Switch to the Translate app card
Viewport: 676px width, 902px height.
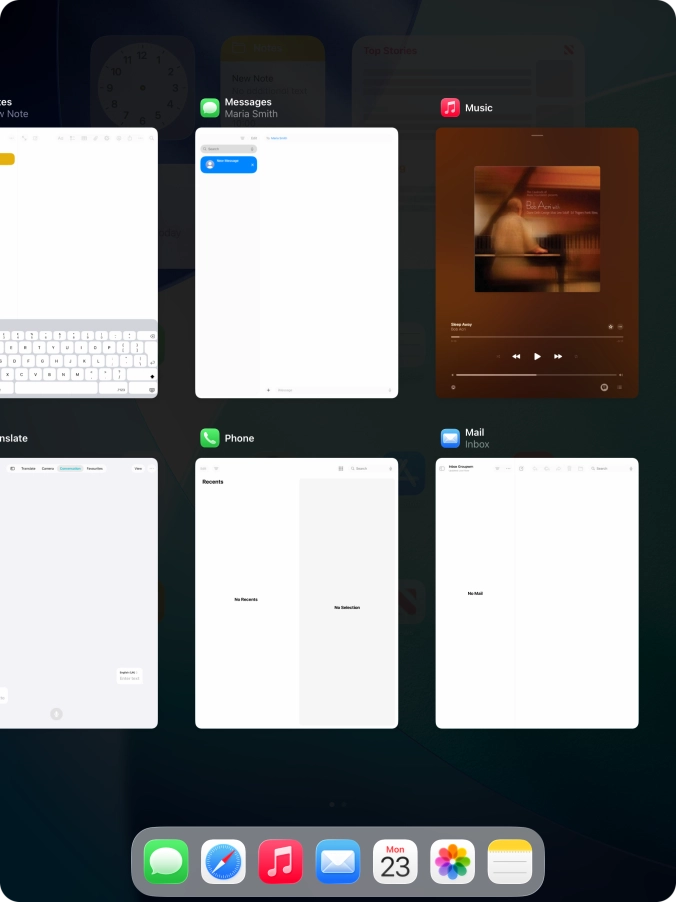coord(78,592)
